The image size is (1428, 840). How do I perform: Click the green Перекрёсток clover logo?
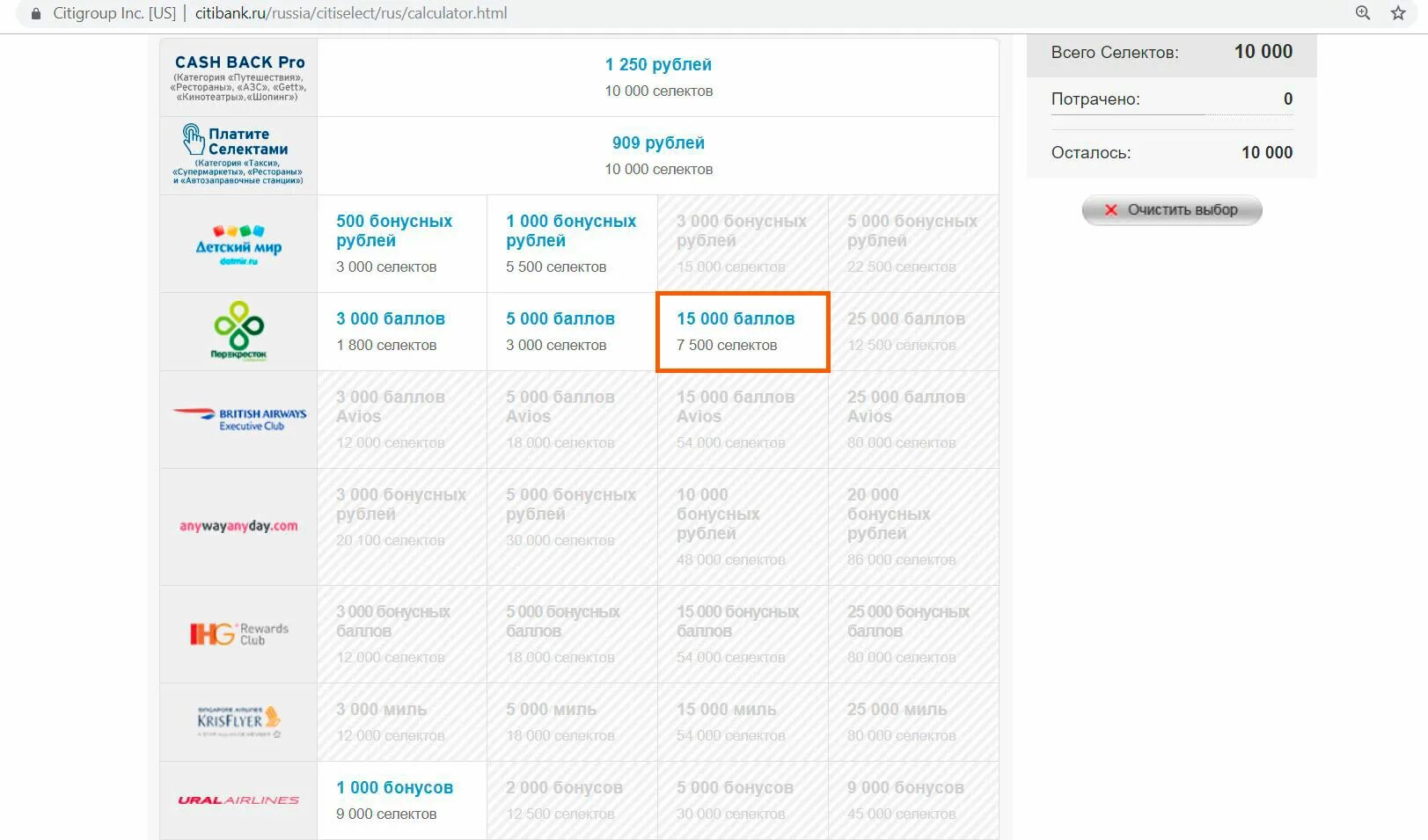[238, 331]
